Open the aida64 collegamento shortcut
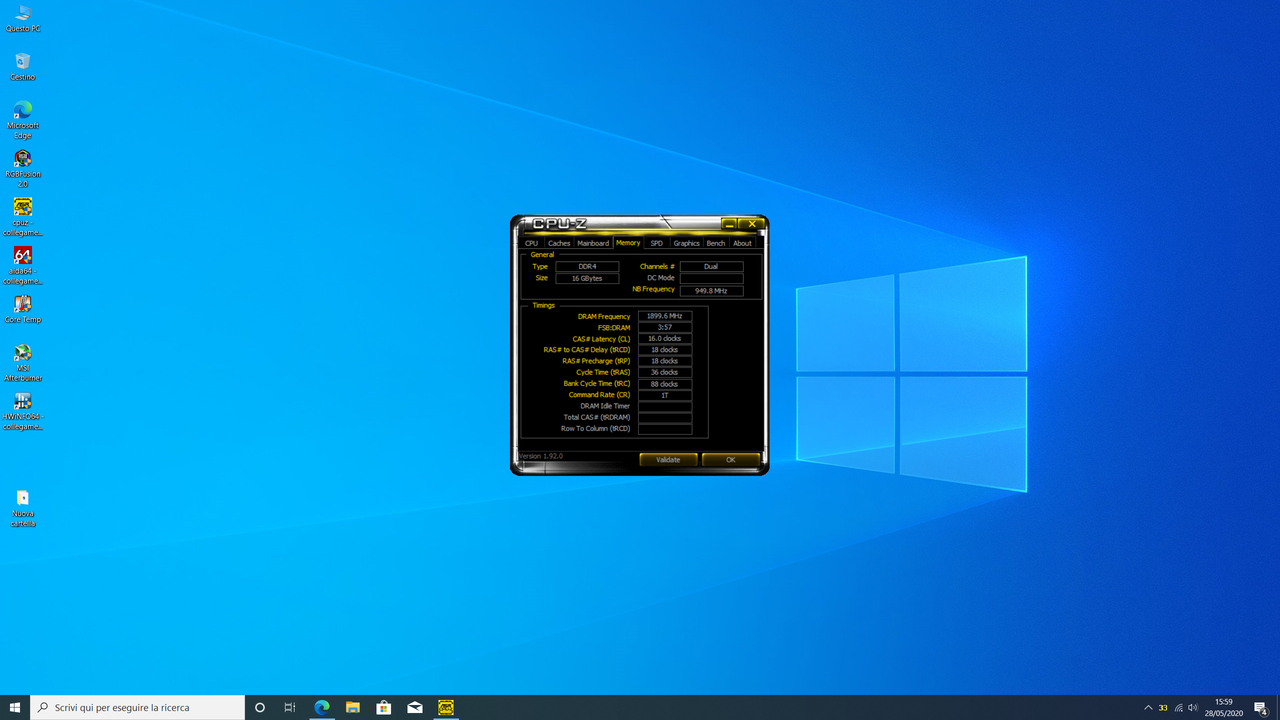Screen dimensions: 1280x720 tap(22, 258)
